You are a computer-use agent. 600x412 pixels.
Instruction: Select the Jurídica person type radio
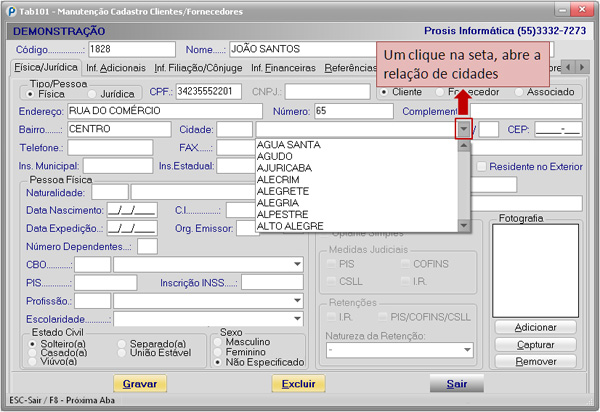[x=92, y=94]
